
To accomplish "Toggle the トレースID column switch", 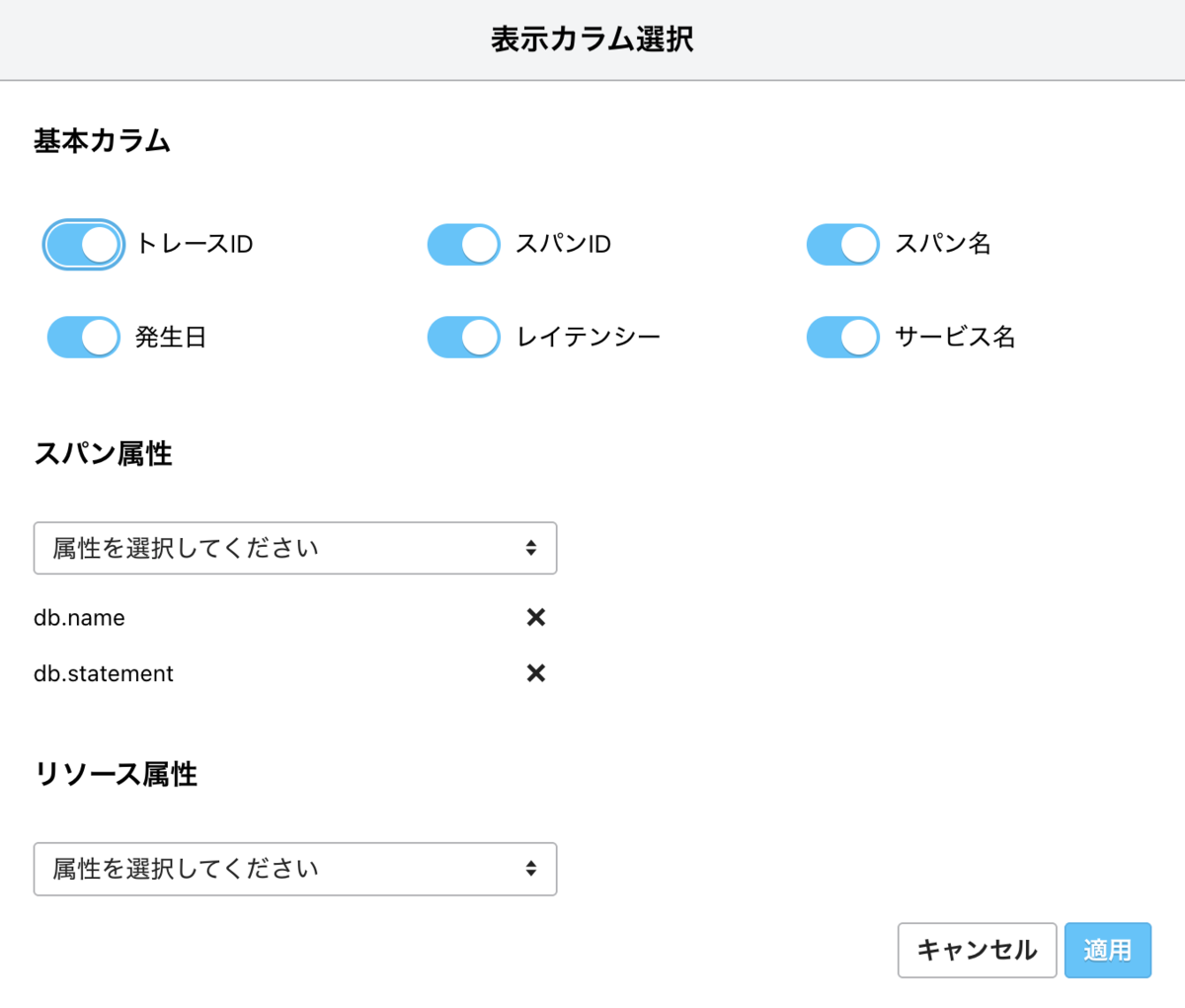I will 84,245.
